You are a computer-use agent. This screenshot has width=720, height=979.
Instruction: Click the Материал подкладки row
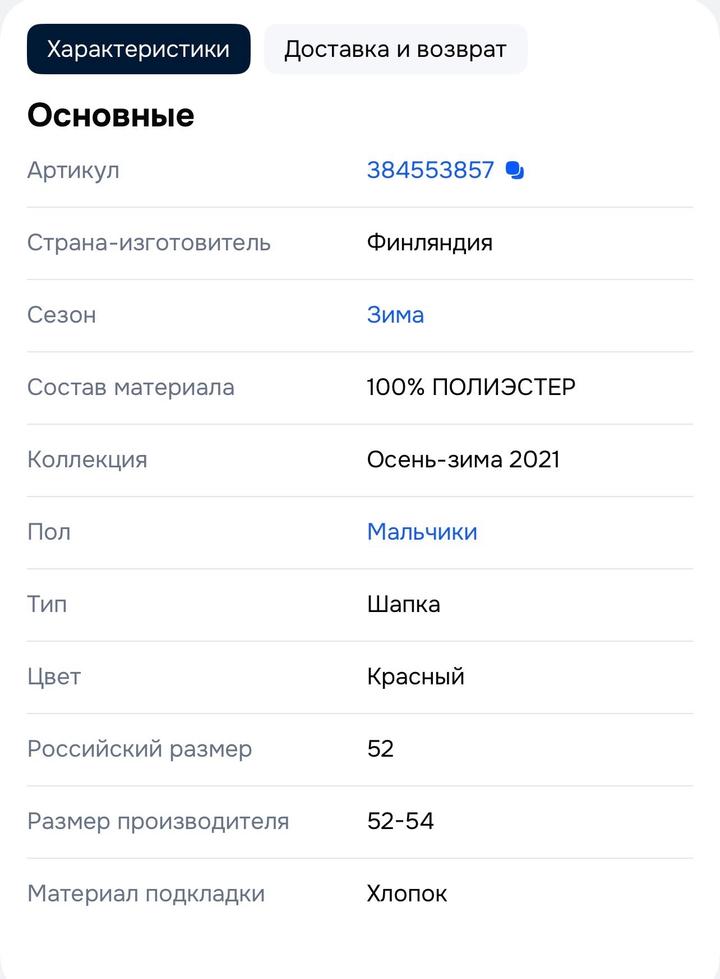click(147, 894)
